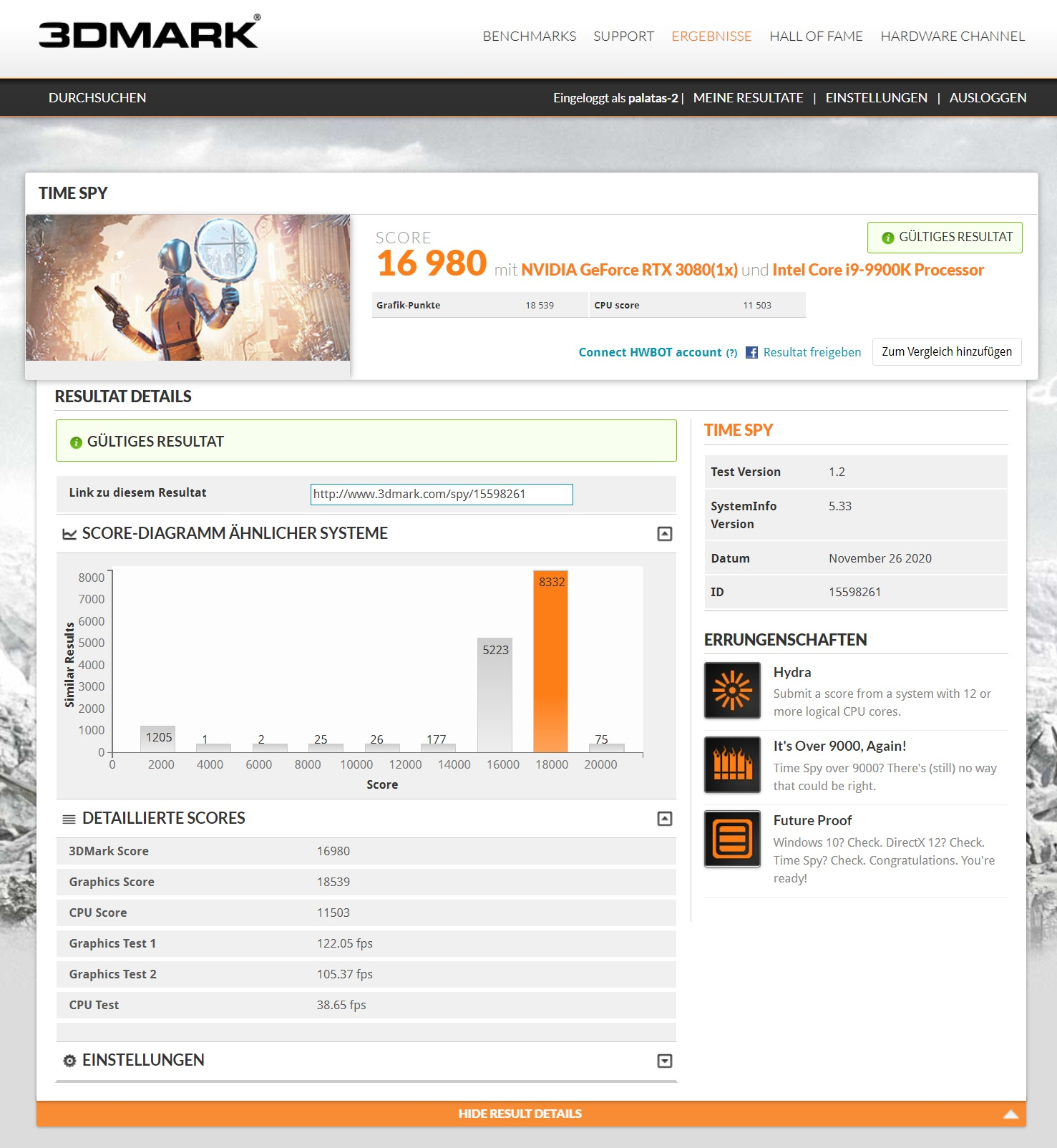Collapse the Score-Diagramm section
This screenshot has height=1148, width=1057.
pyautogui.click(x=665, y=534)
